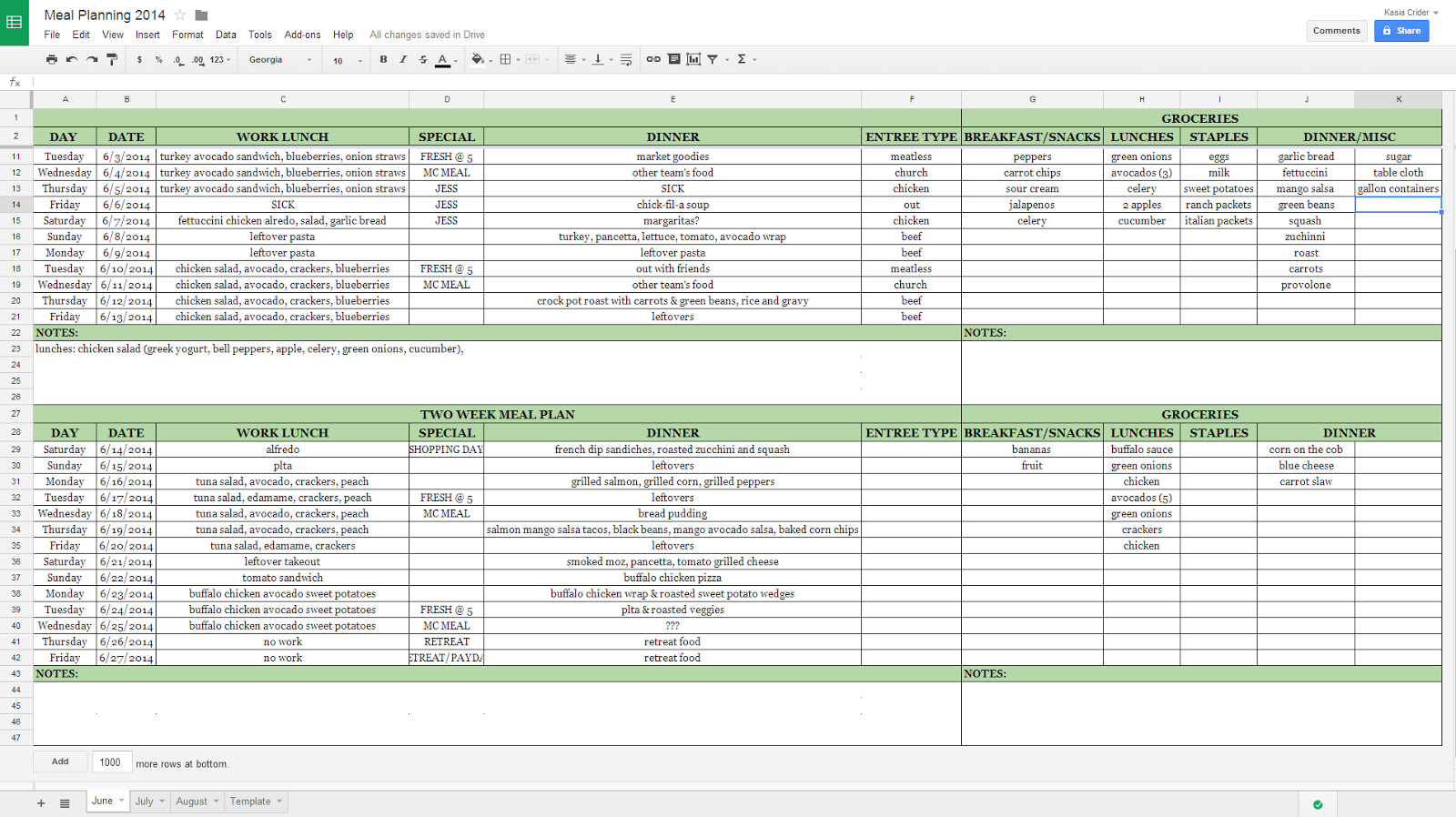Toggle bold formatting
This screenshot has height=817, width=1456.
click(x=383, y=59)
